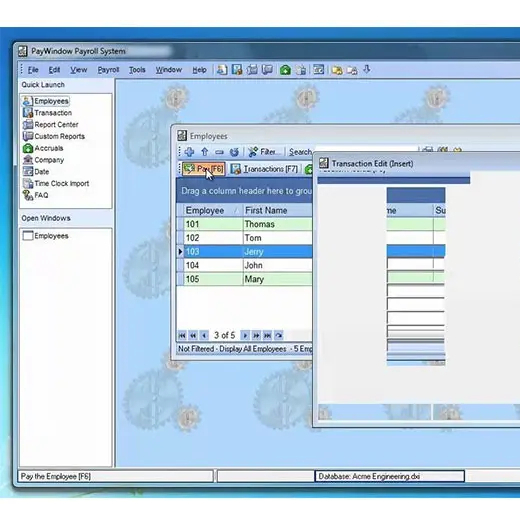Select Employees in the Open Windows list

pos(45,236)
